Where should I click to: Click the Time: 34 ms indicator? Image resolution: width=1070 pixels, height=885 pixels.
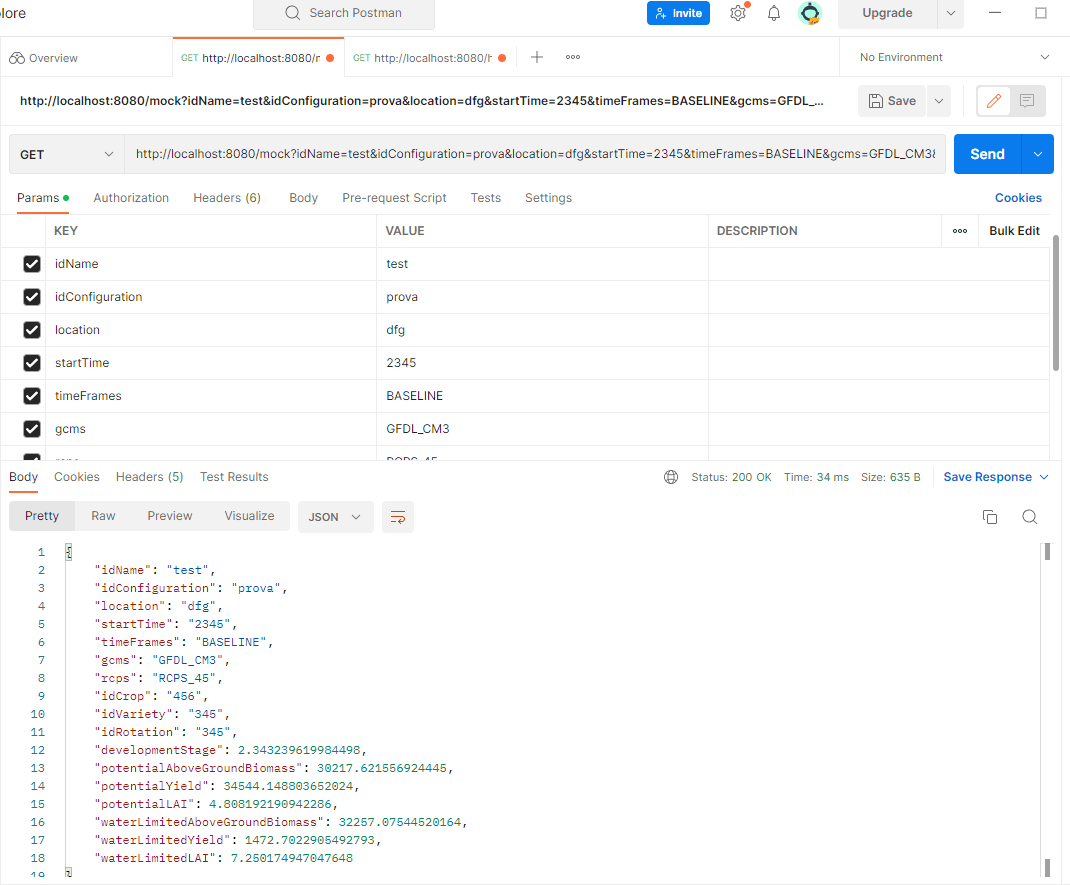816,477
